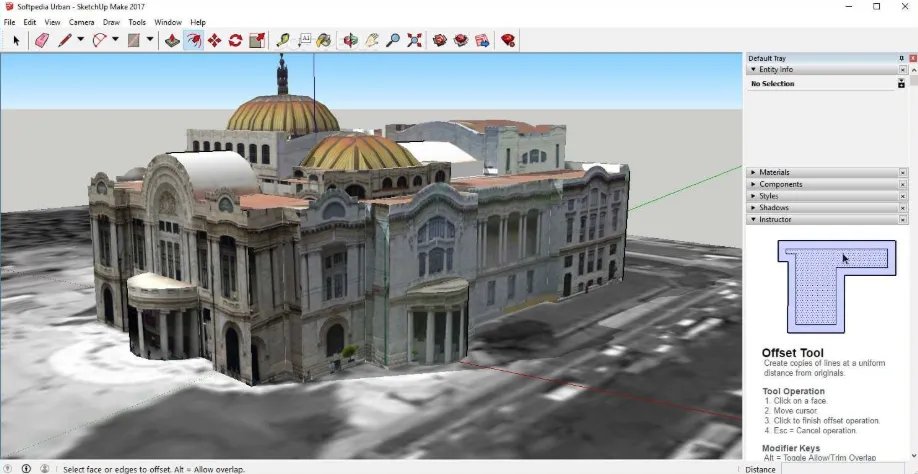The width and height of the screenshot is (918, 474).
Task: Open the Camera menu
Action: coord(81,22)
